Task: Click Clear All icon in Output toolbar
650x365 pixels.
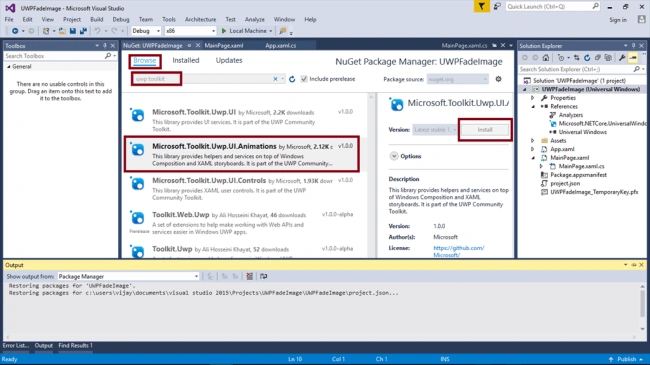Action: click(250, 276)
